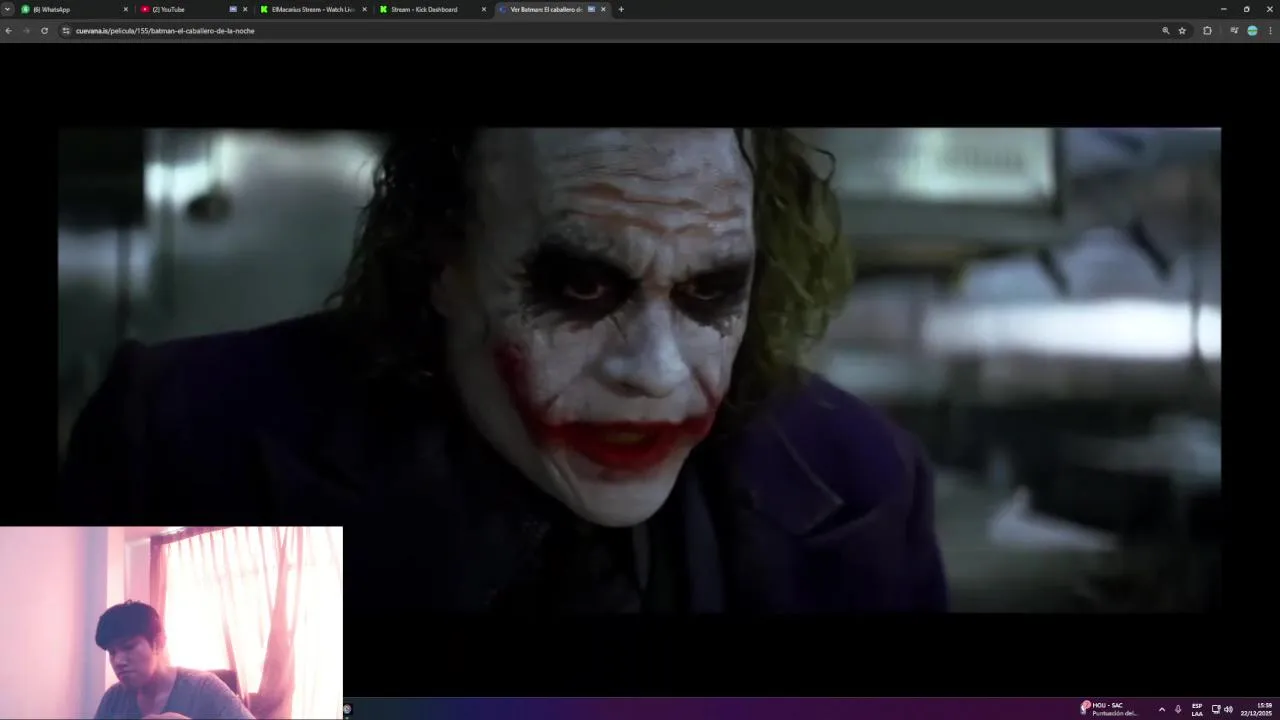The width and height of the screenshot is (1280, 720).
Task: Click the cuevana.is address bar URL
Action: coord(165,31)
